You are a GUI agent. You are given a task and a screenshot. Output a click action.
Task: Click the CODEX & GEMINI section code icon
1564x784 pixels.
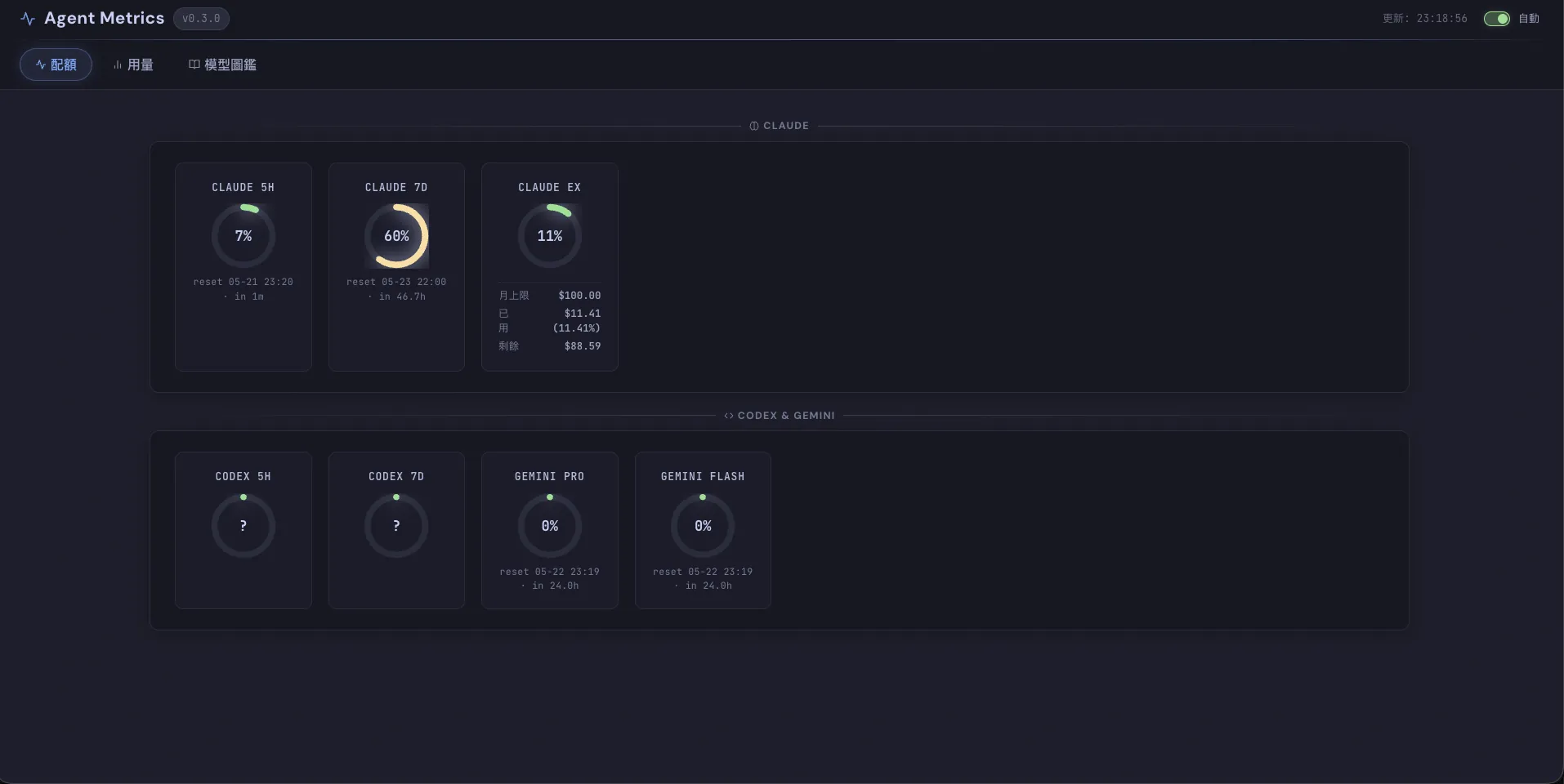[728, 416]
